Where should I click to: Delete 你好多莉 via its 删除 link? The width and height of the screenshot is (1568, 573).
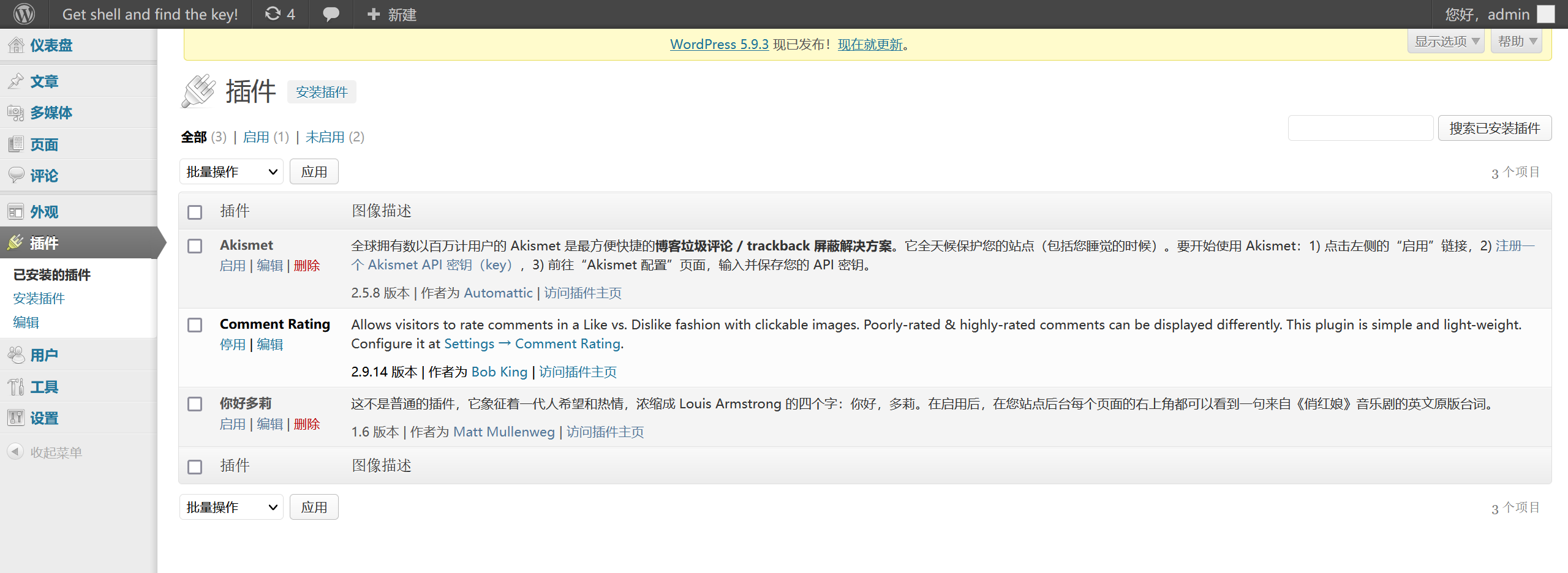pyautogui.click(x=307, y=424)
